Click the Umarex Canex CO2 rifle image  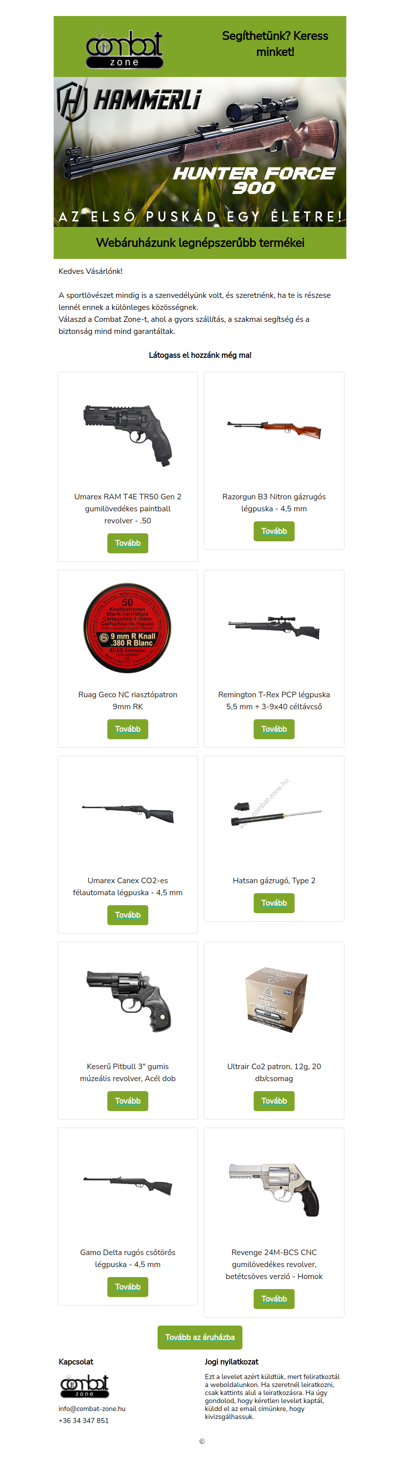(128, 811)
